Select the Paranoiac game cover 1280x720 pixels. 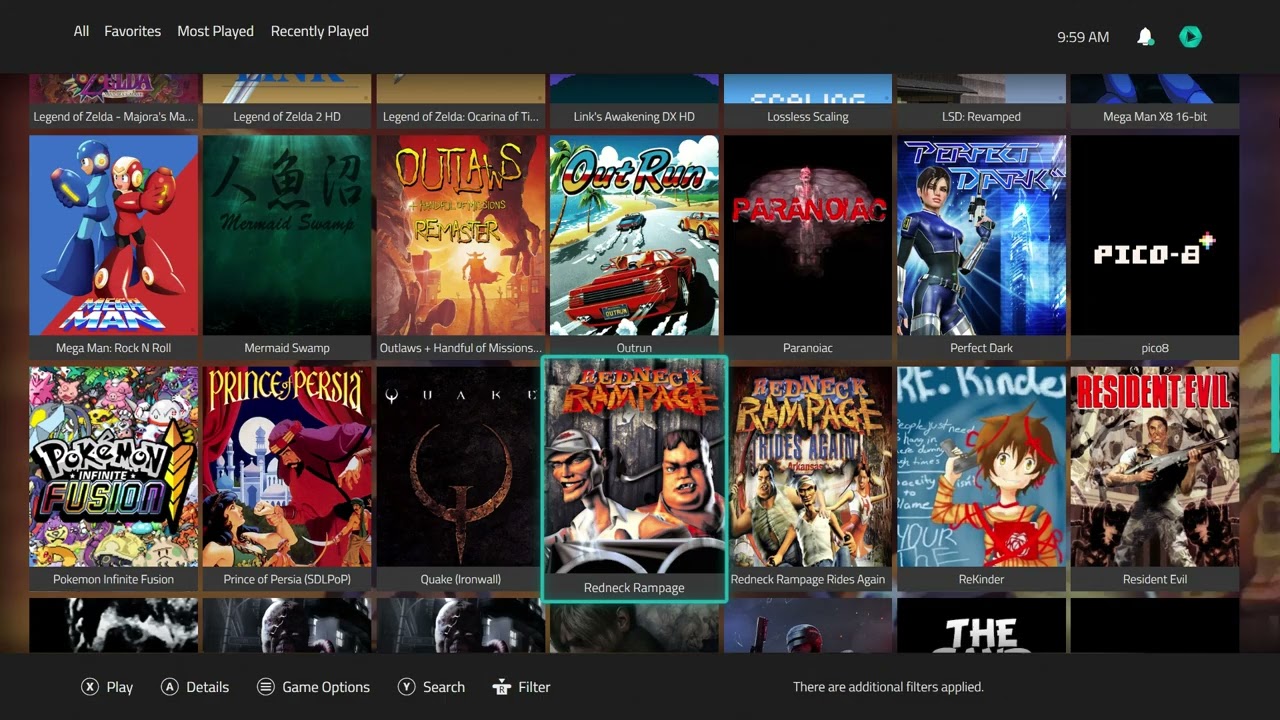808,235
